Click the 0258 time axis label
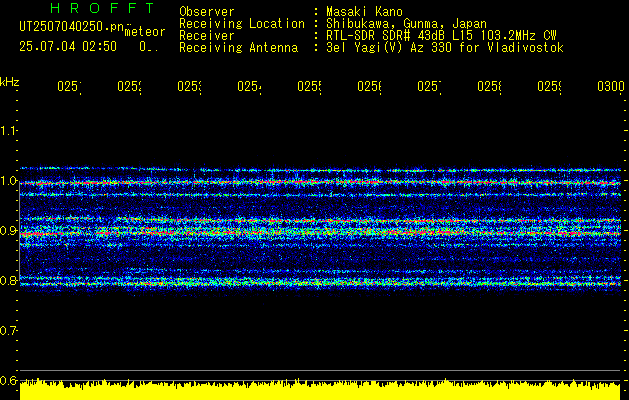 [489, 87]
